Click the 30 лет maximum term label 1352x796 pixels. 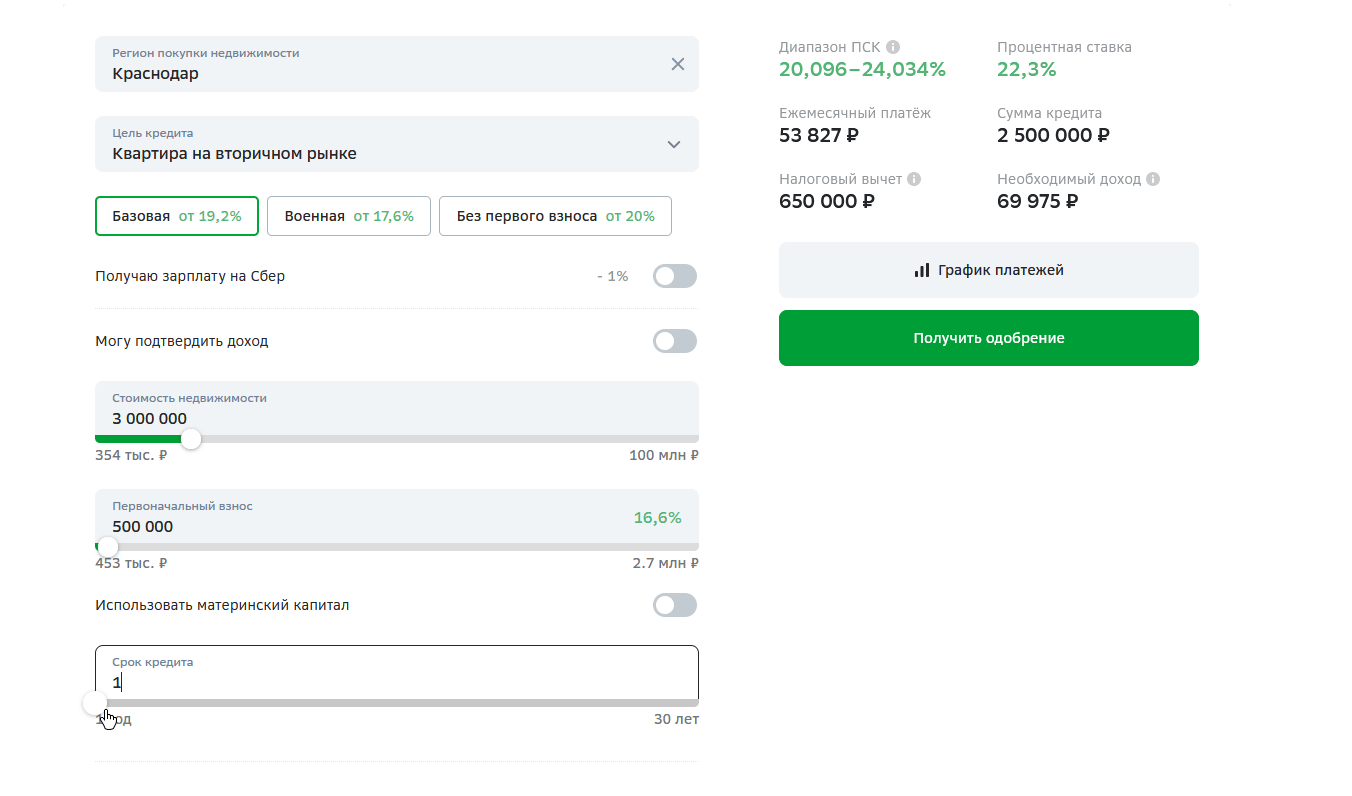[x=676, y=719]
